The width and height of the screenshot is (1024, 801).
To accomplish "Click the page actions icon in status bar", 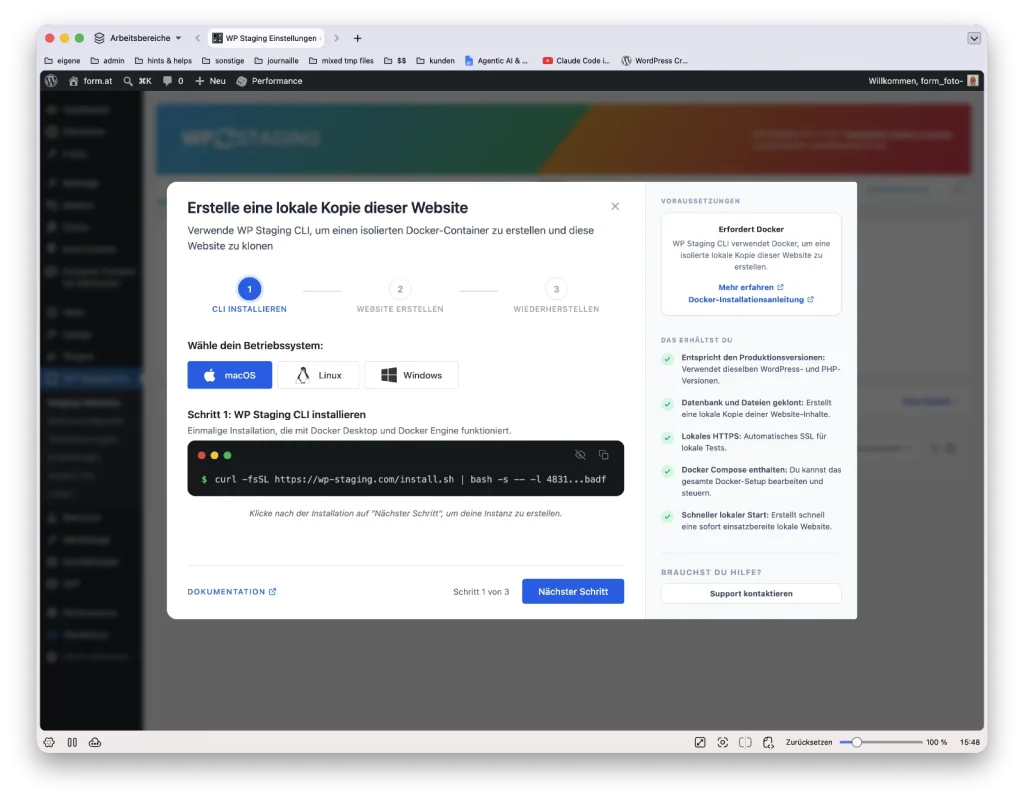I will pos(700,742).
